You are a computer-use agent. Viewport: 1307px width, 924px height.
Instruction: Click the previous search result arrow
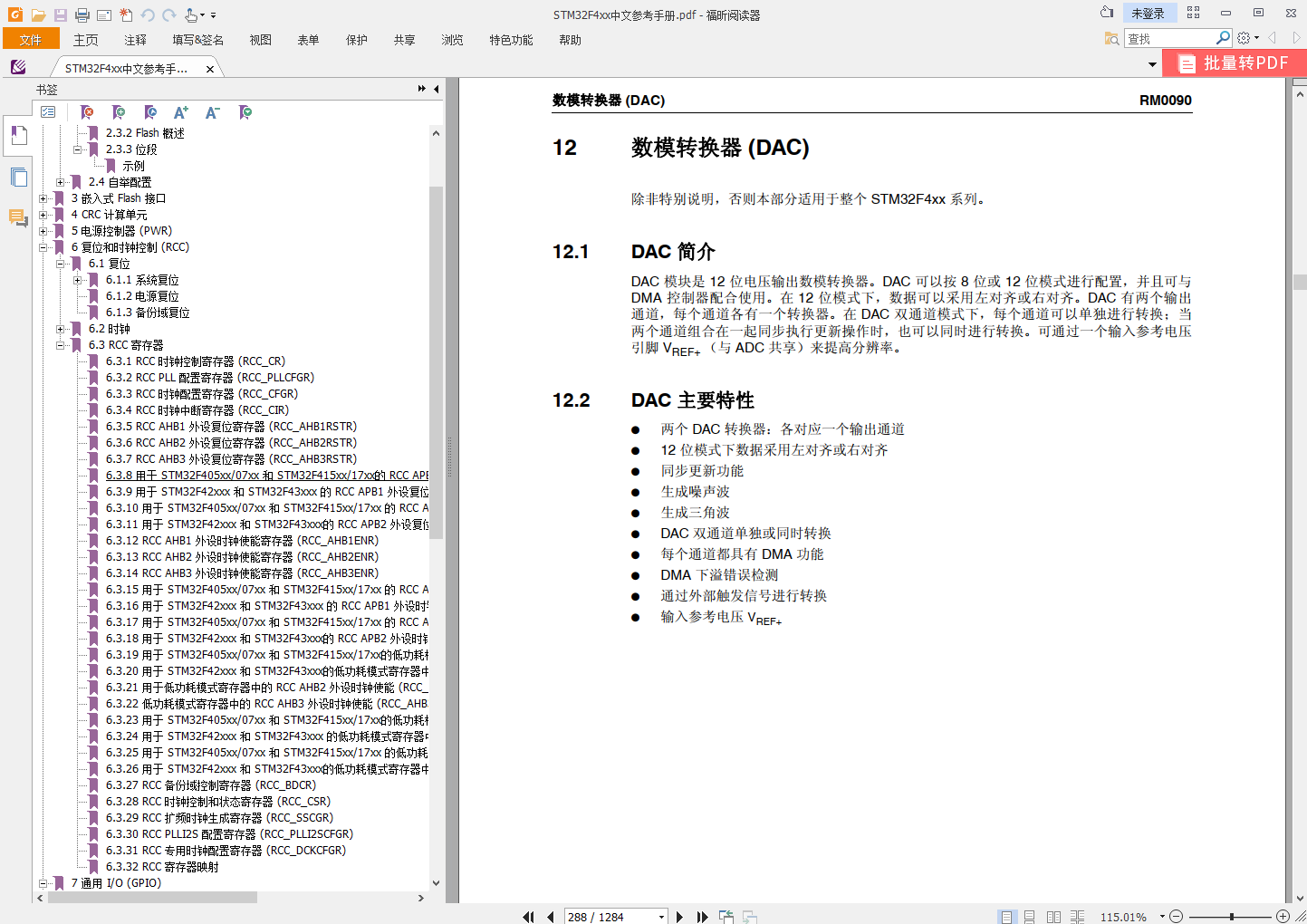pyautogui.click(x=1273, y=38)
